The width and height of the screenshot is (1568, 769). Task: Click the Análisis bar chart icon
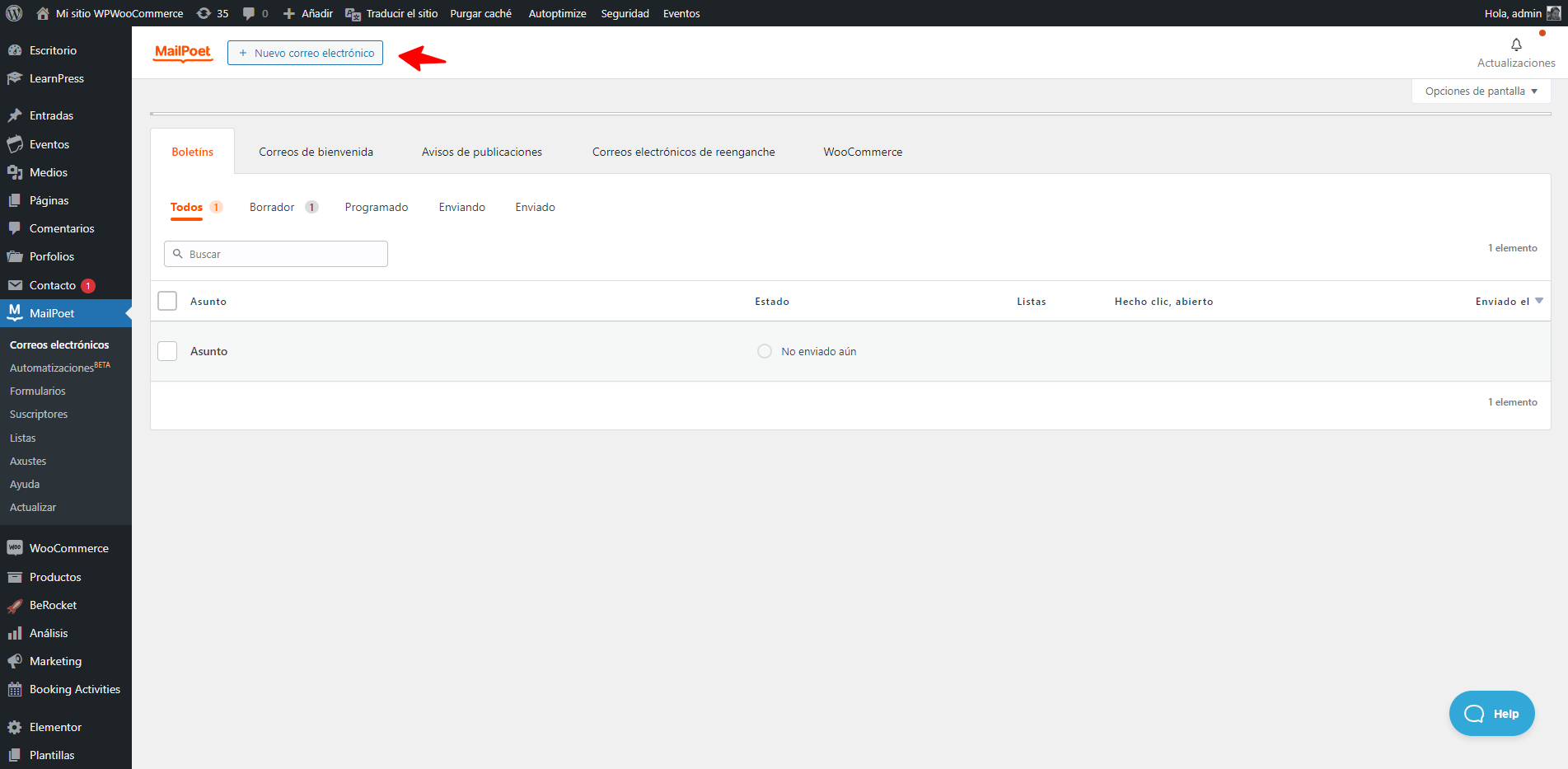click(15, 633)
